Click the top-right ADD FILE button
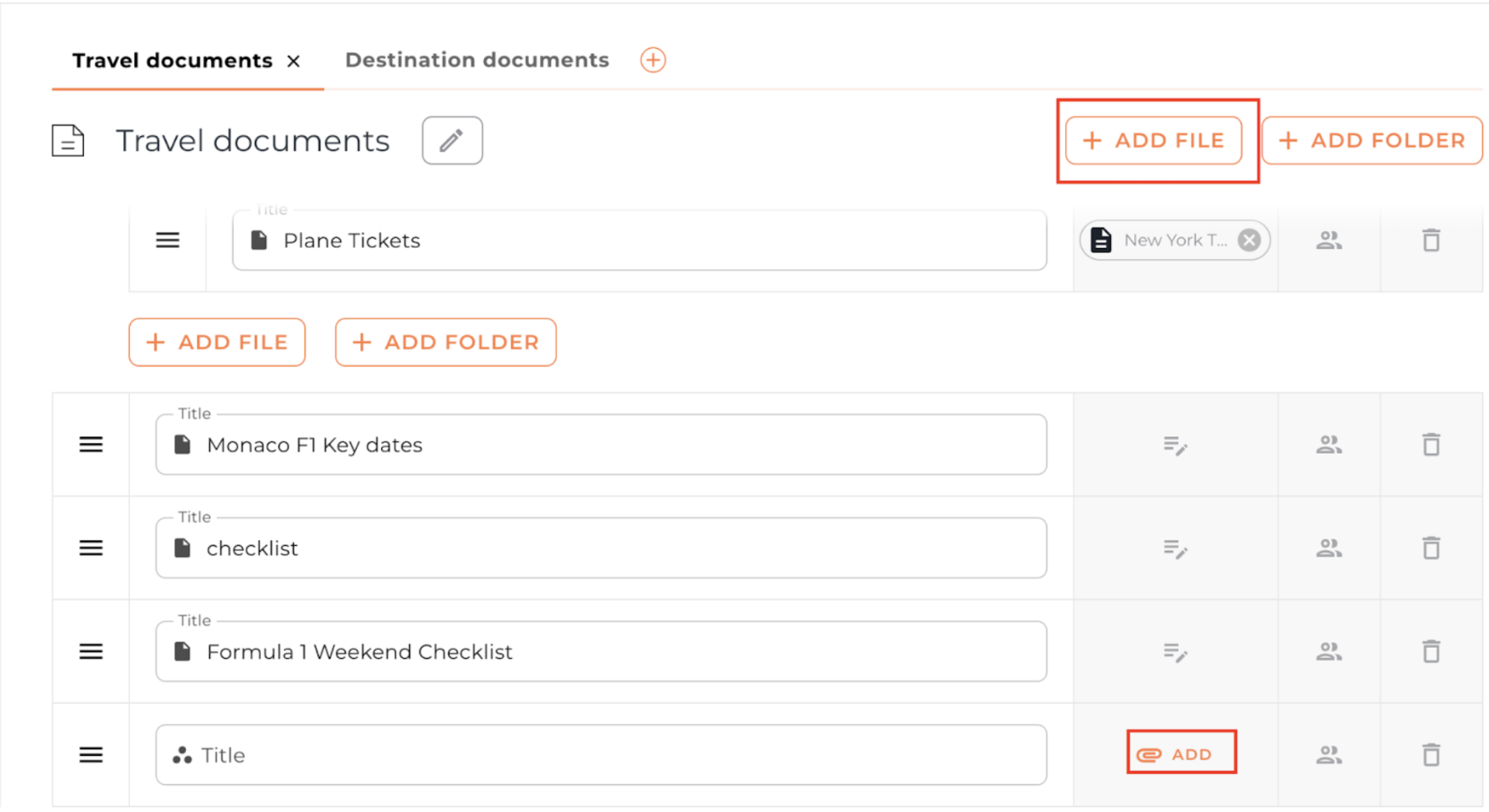Screen dimensions: 1489x812 (x=1153, y=141)
